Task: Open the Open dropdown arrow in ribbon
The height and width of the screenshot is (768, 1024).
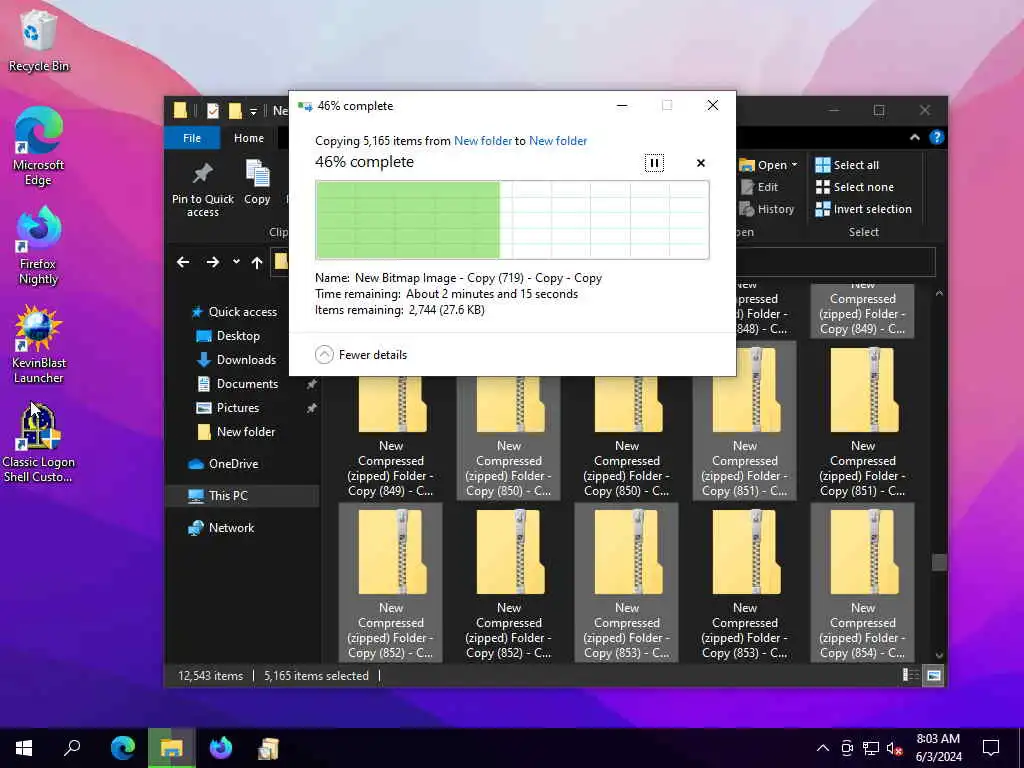Action: click(x=794, y=165)
